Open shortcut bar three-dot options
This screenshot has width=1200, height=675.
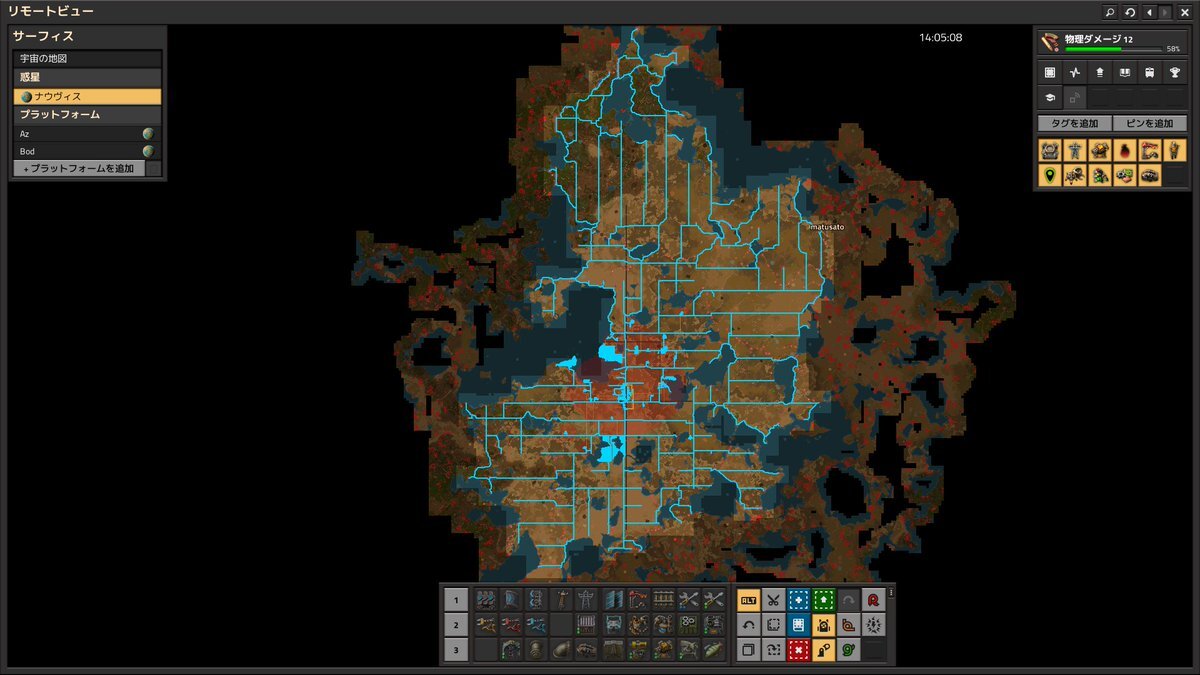[891, 592]
